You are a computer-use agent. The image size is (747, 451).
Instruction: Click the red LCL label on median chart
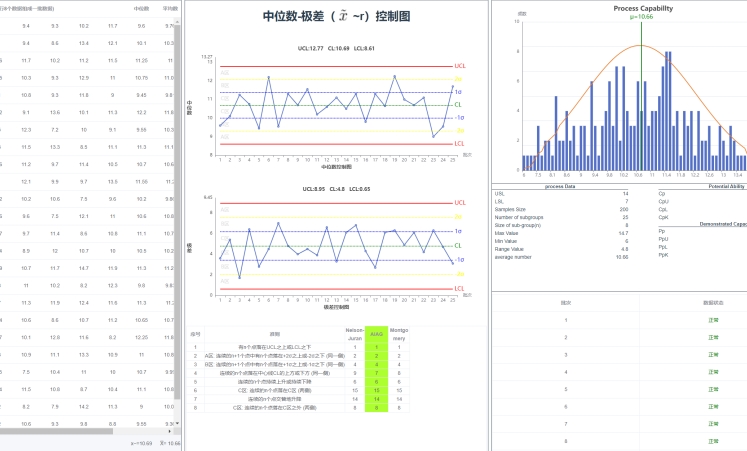tap(458, 143)
